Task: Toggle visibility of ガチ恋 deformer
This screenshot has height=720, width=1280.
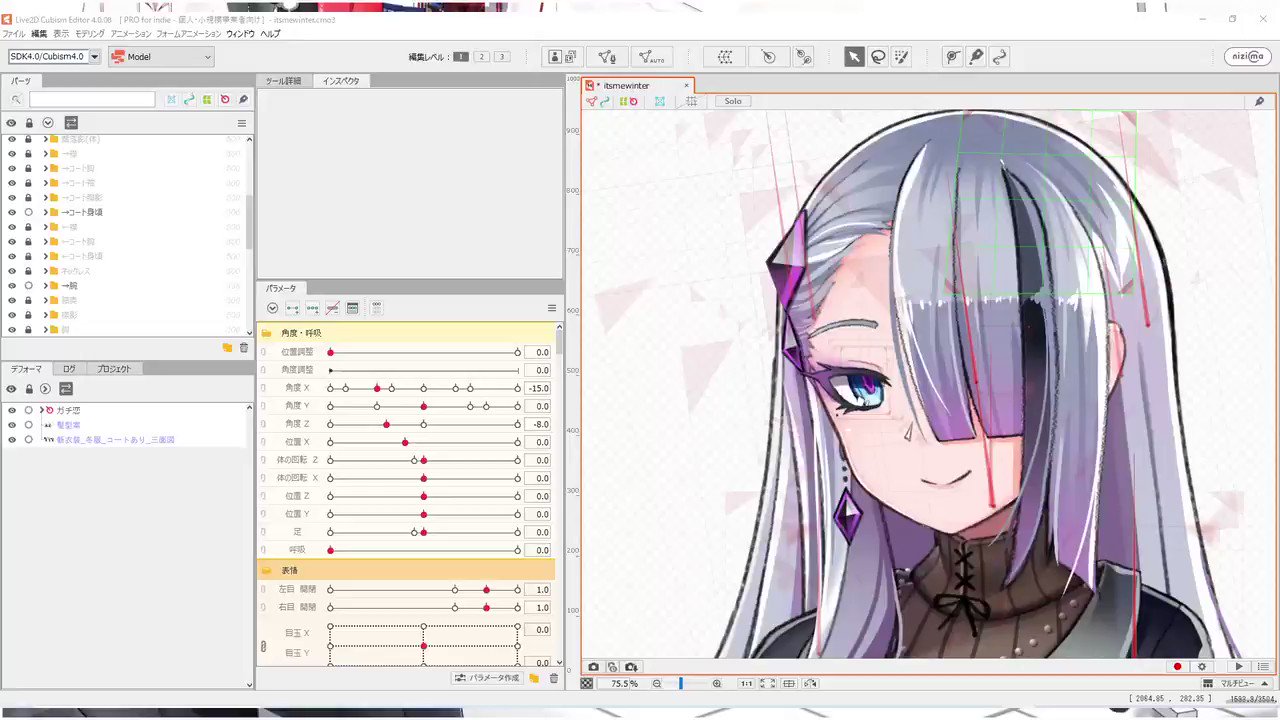Action: [12, 410]
